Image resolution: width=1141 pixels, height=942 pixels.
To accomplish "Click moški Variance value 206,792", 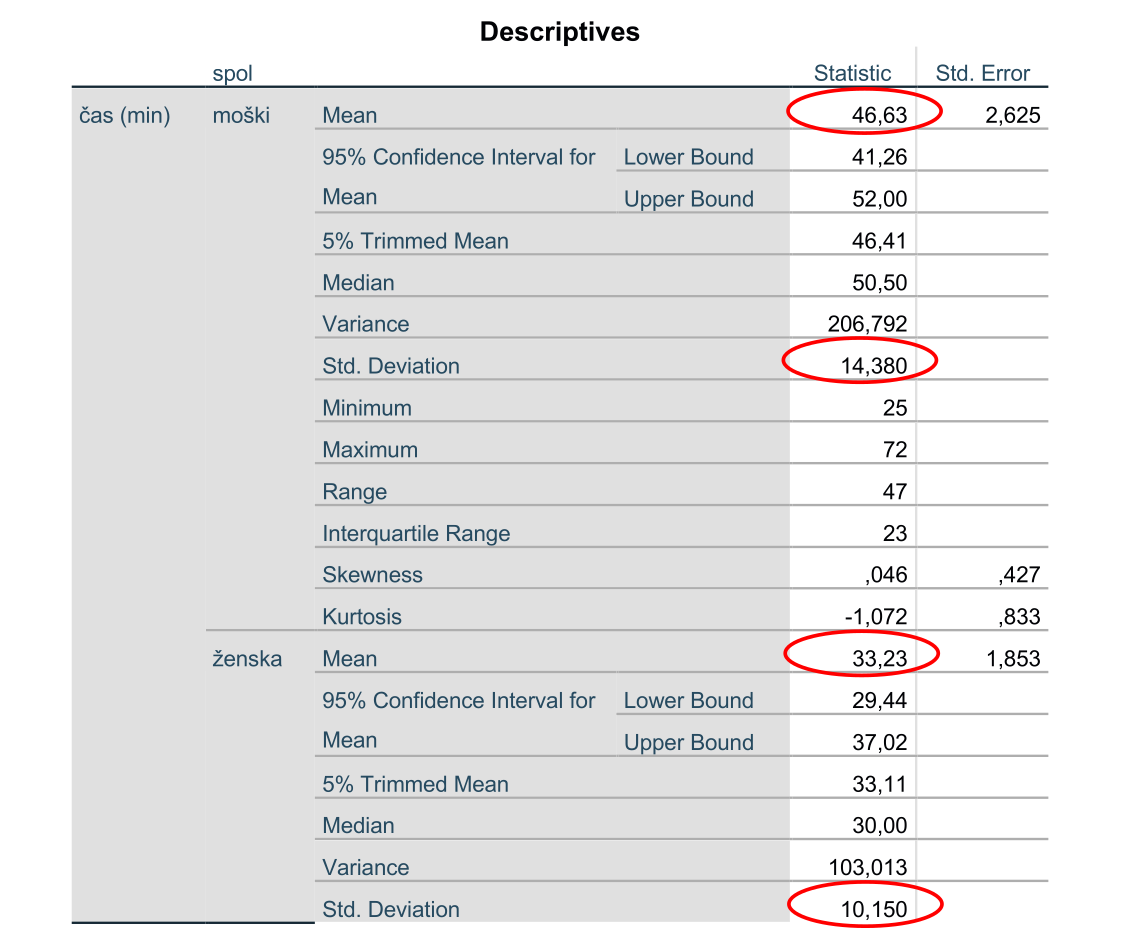I will tap(867, 324).
